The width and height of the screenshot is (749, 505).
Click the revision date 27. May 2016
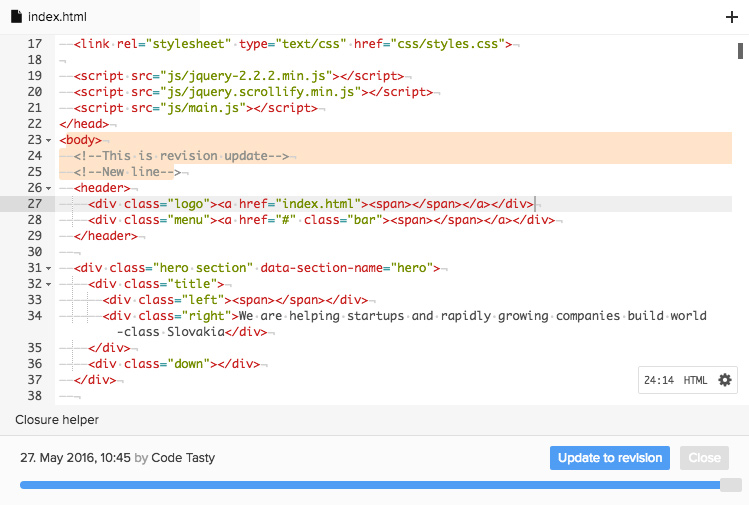click(75, 458)
